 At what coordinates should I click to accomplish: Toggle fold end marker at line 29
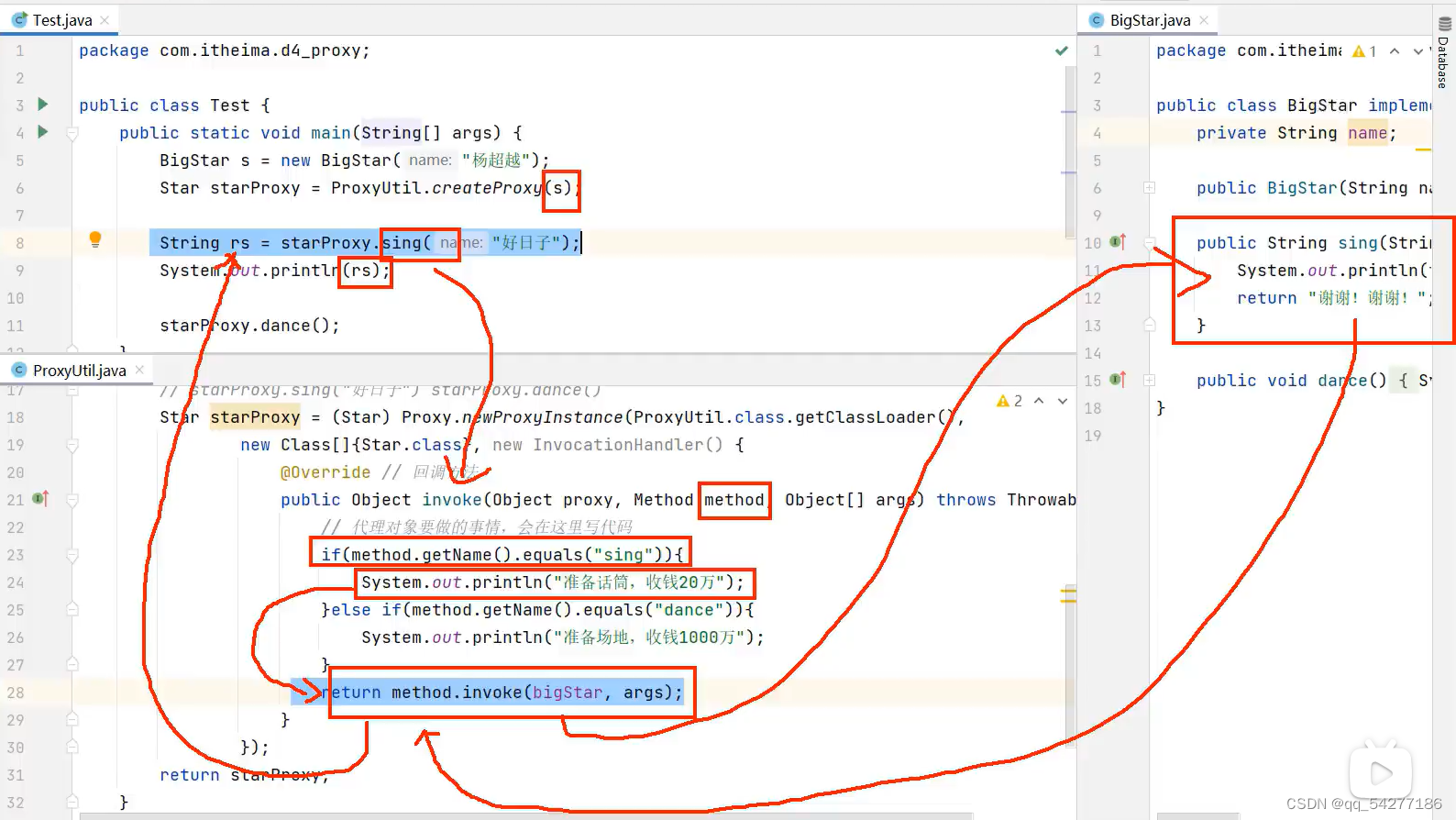72,719
